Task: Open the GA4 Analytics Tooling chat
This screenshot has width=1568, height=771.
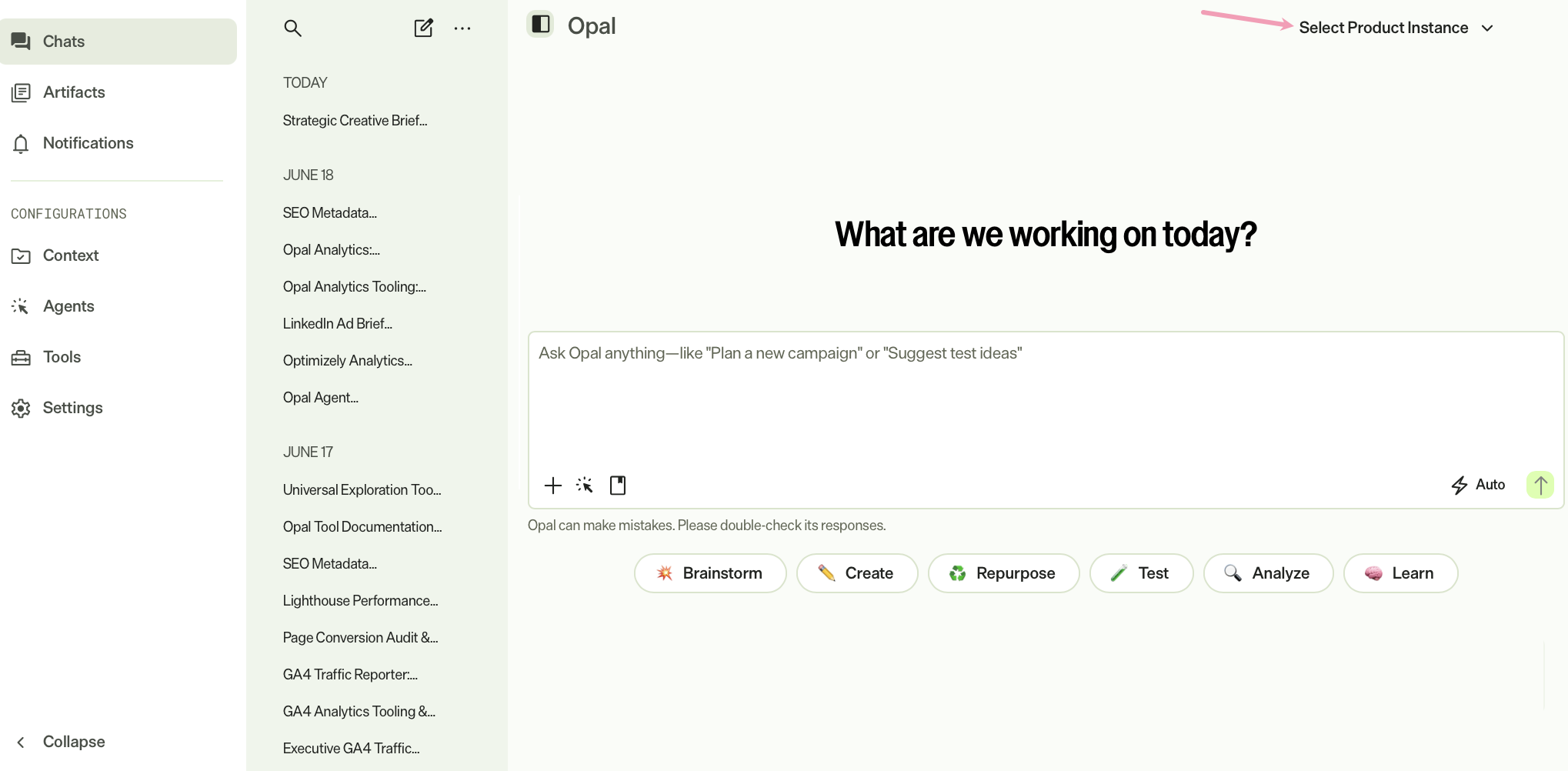Action: point(359,712)
